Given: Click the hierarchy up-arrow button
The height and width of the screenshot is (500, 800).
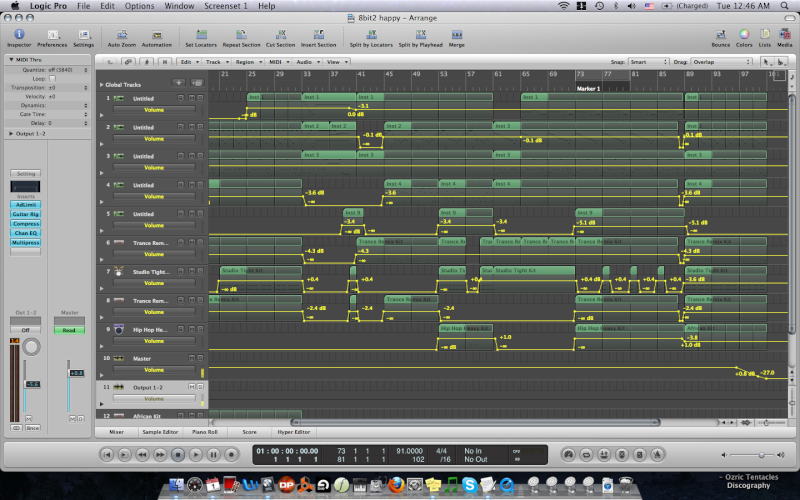Looking at the screenshot, I should tap(110, 62).
